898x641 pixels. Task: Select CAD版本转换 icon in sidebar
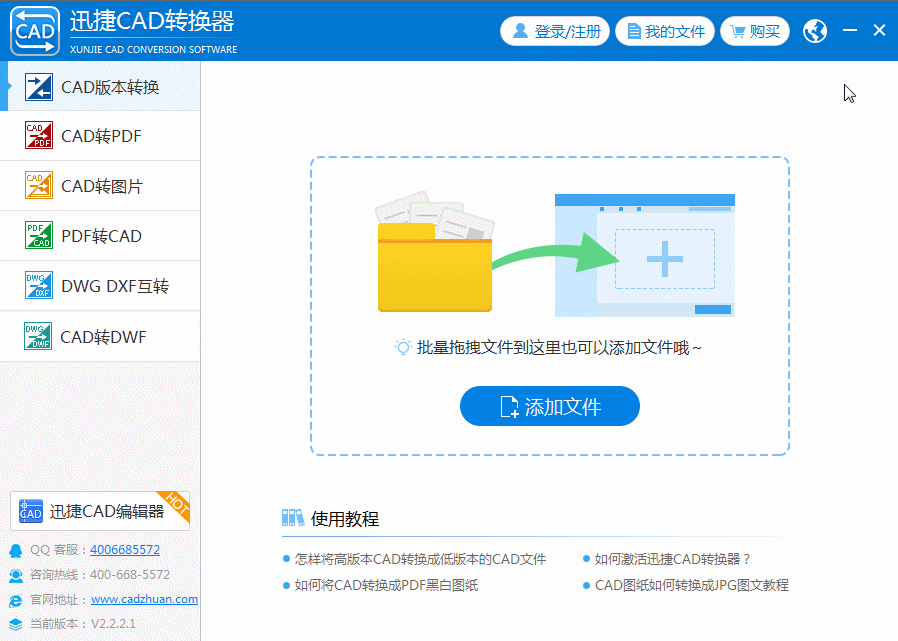click(39, 87)
